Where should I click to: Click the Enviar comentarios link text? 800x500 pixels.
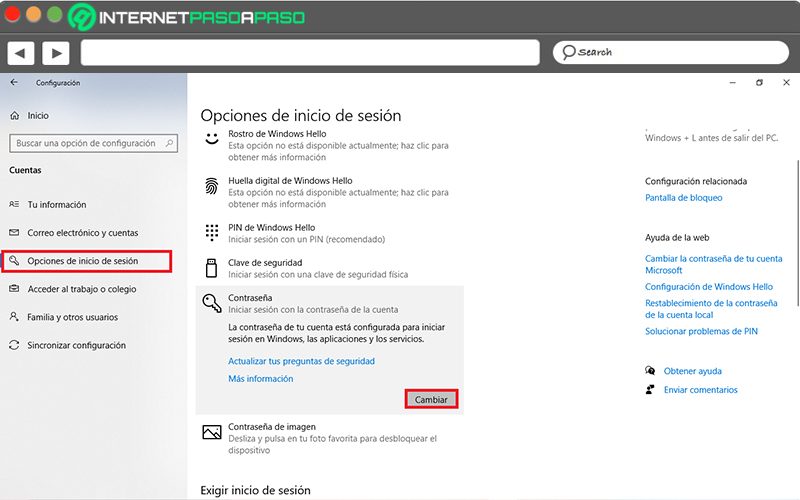click(701, 390)
